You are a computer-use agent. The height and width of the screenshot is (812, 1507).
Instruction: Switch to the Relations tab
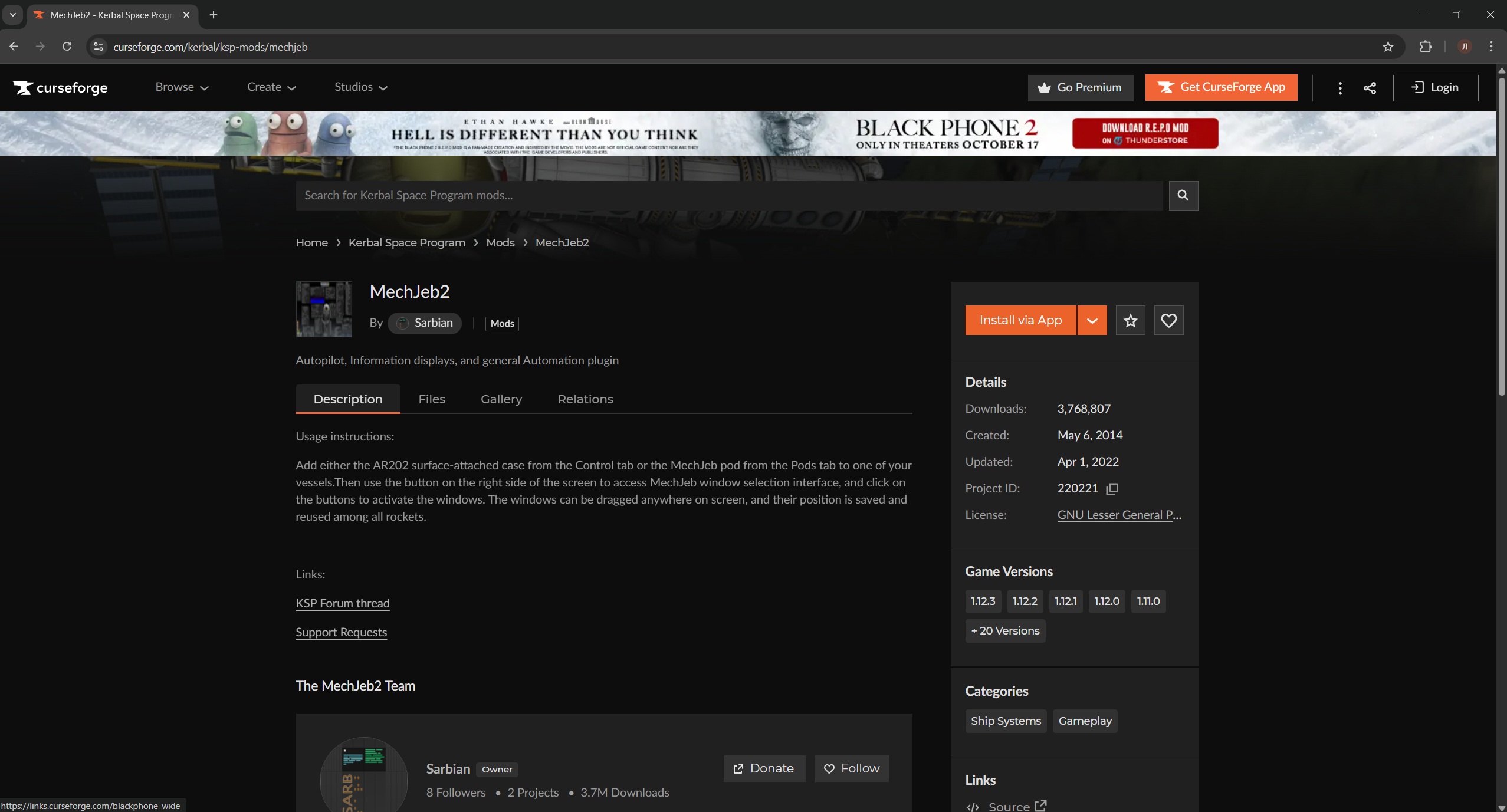585,399
